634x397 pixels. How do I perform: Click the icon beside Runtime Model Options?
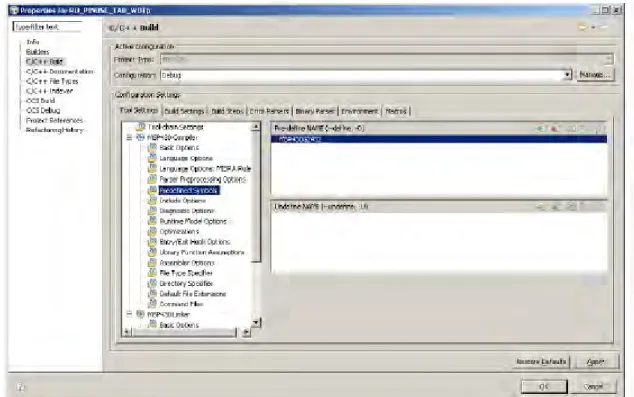click(x=152, y=221)
